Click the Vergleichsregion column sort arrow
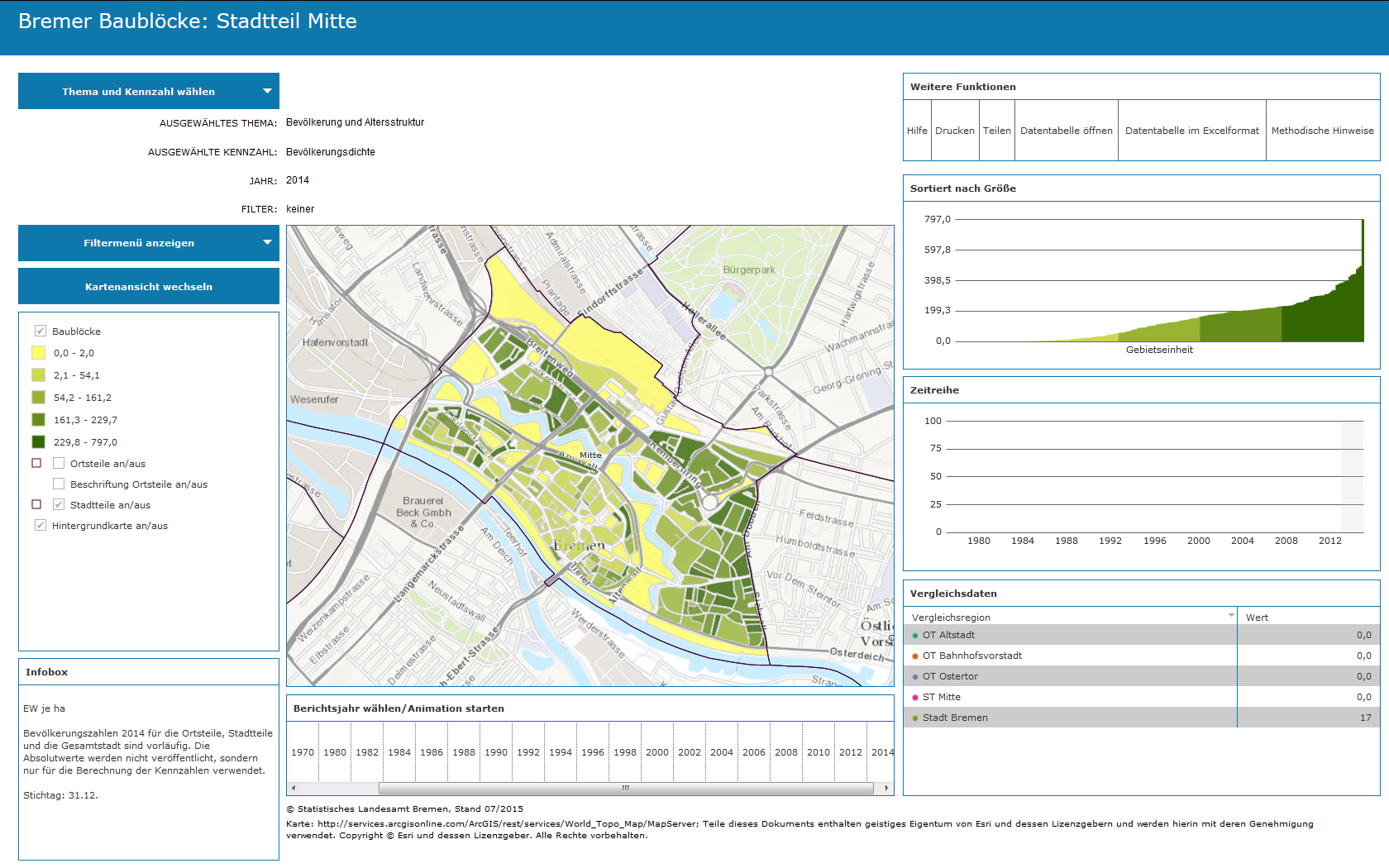 (x=1230, y=616)
